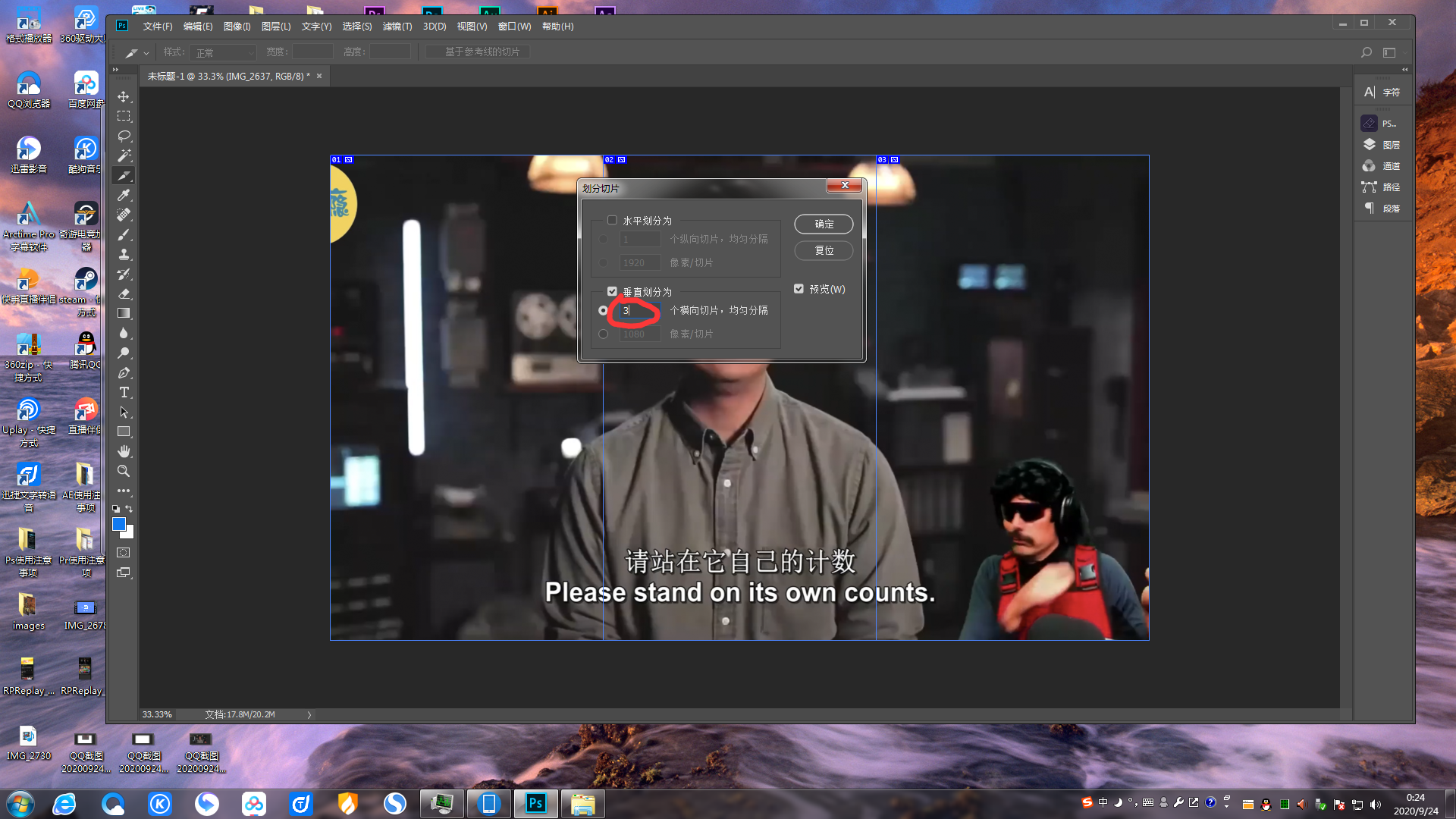
Task: Open the 文件(F) menu
Action: click(x=158, y=27)
